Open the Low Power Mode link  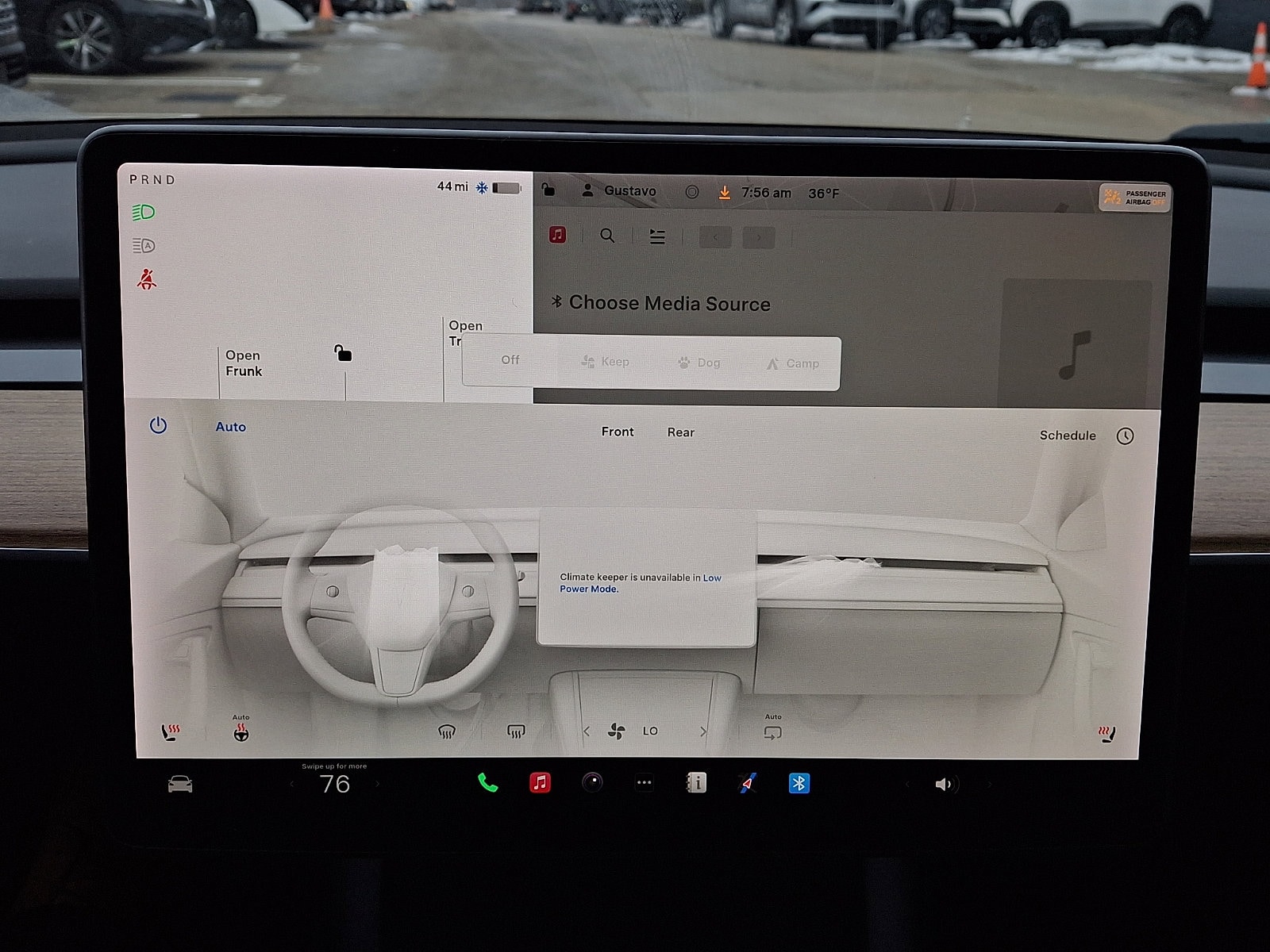coord(639,583)
